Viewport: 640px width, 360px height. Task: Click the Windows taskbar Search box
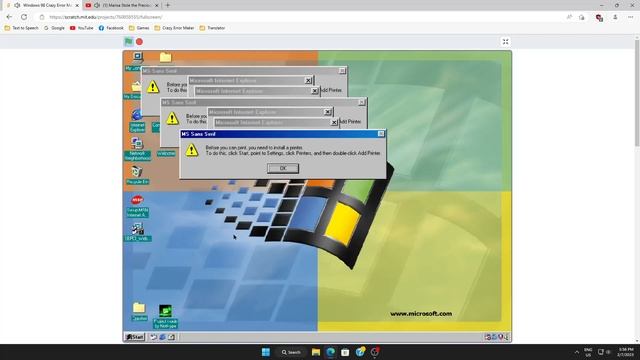coord(291,352)
